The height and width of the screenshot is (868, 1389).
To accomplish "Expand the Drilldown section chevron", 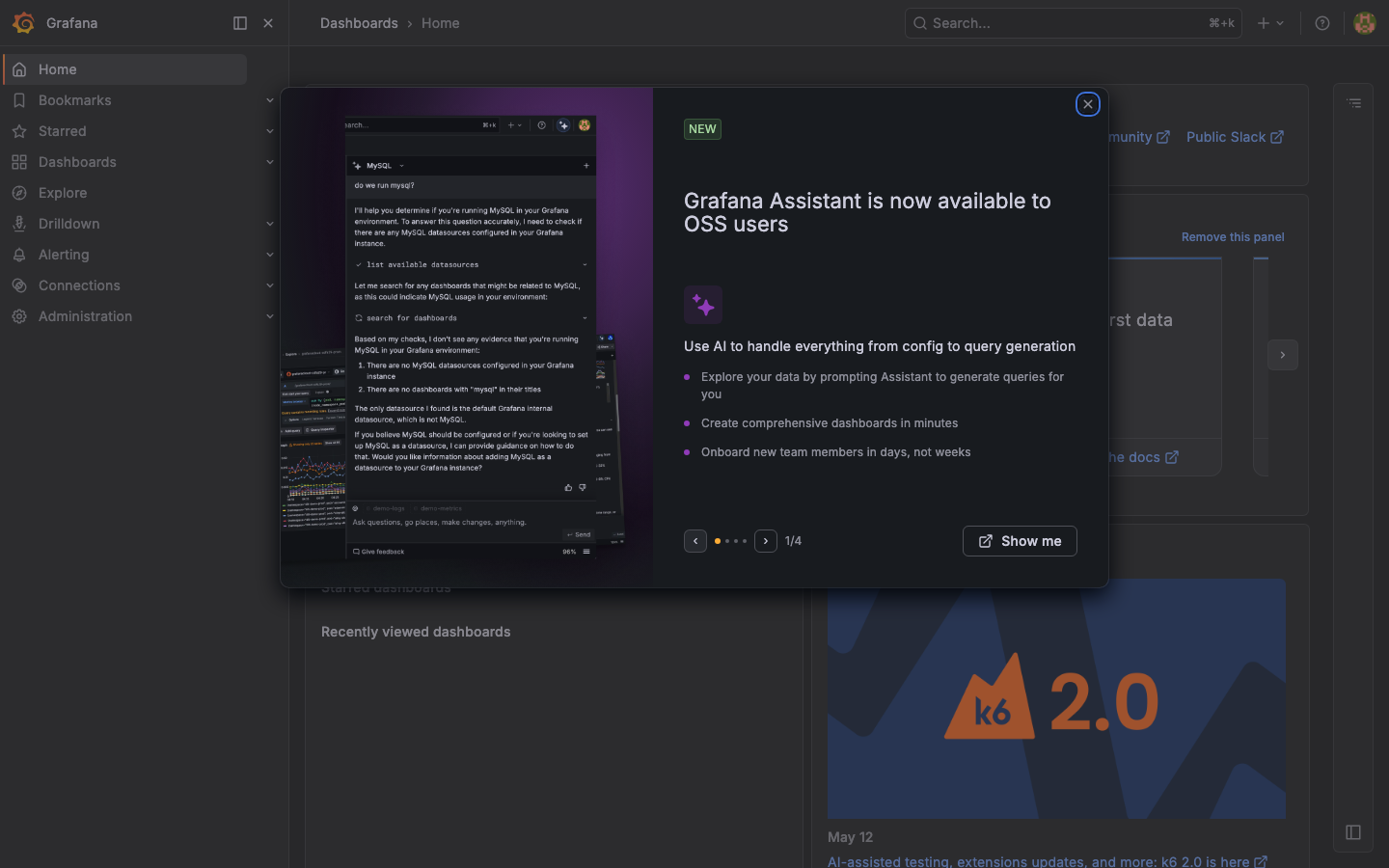I will click(270, 224).
